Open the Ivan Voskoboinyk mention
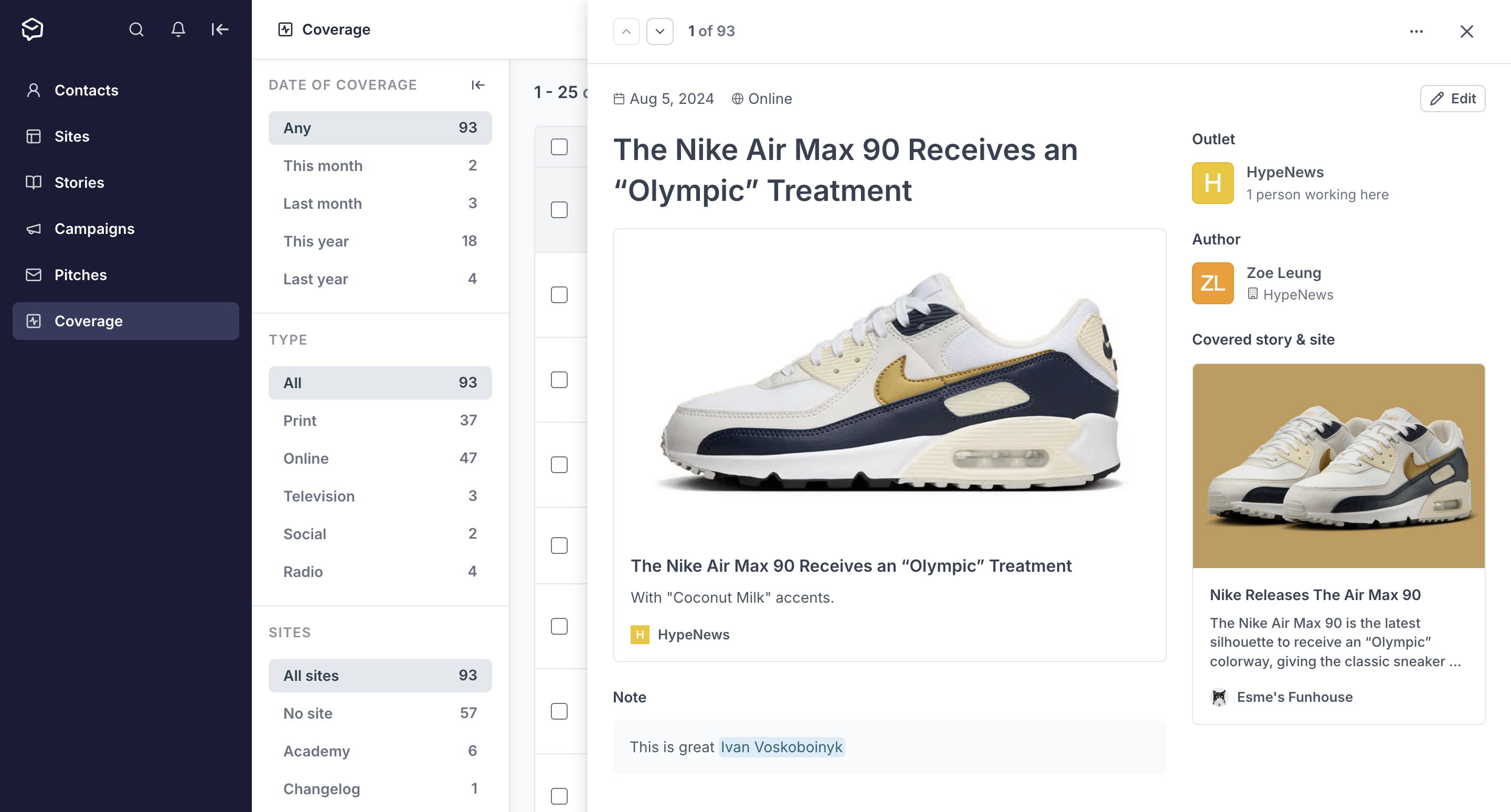1511x812 pixels. [781, 747]
